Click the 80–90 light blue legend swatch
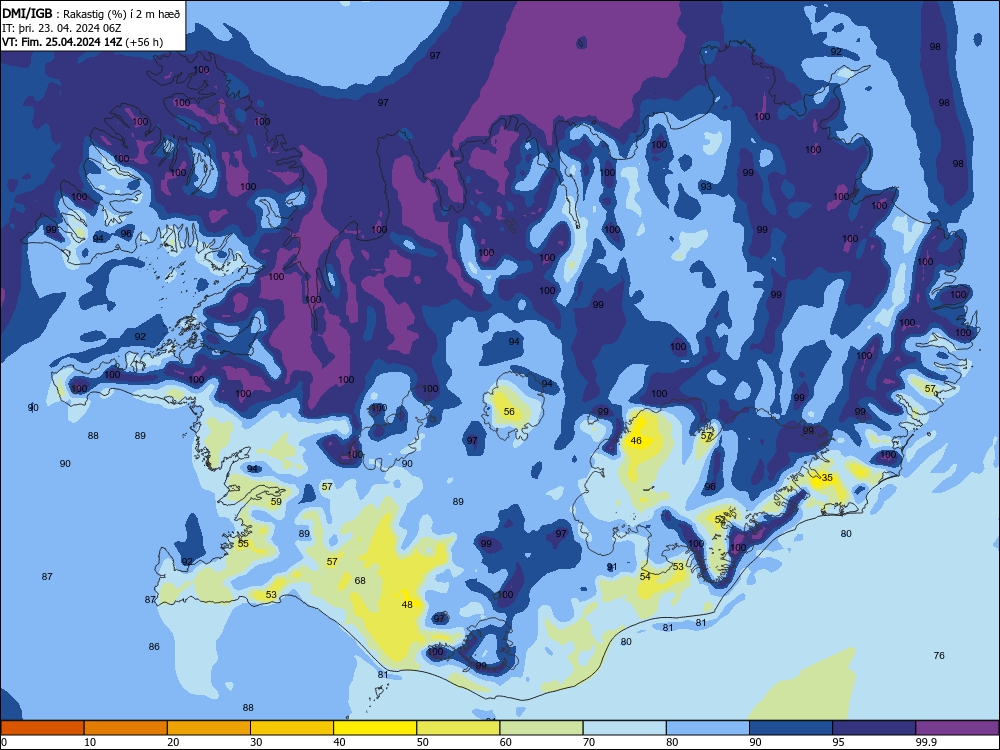This screenshot has height=750, width=1000. coord(708,728)
